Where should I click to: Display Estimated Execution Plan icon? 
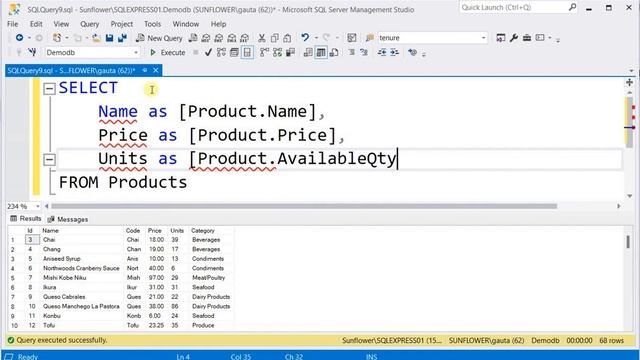(x=221, y=52)
